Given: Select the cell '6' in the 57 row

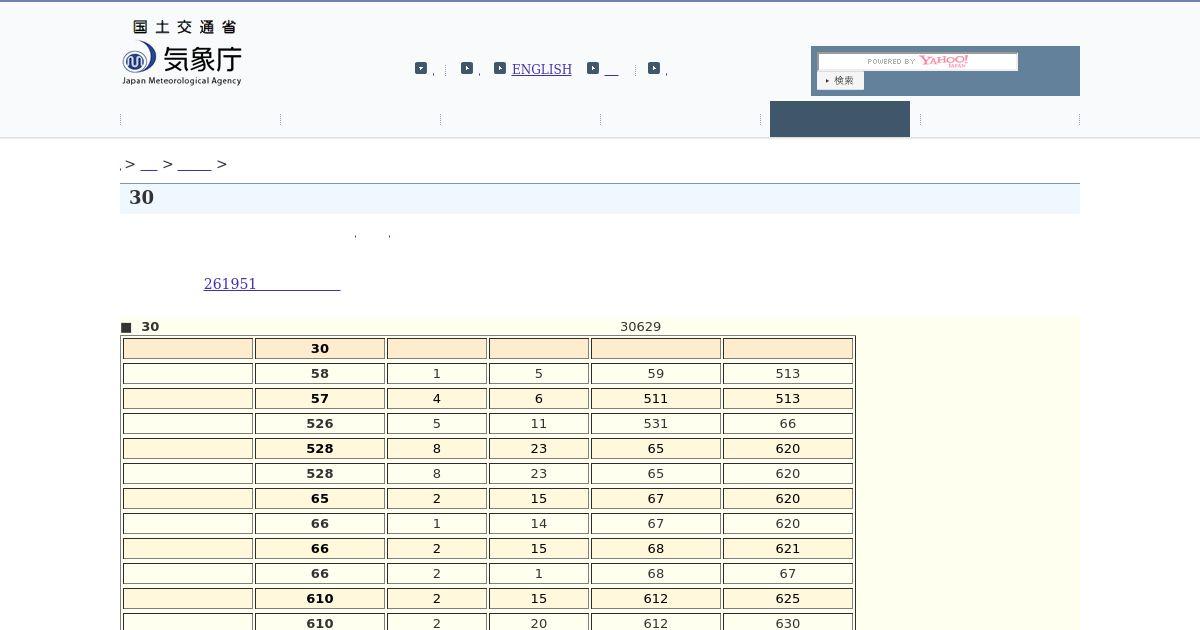Looking at the screenshot, I should 539,398.
